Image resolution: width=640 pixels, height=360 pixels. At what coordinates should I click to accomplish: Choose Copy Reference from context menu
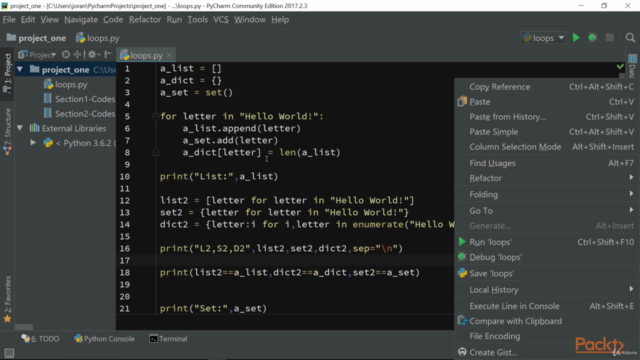pos(546,87)
